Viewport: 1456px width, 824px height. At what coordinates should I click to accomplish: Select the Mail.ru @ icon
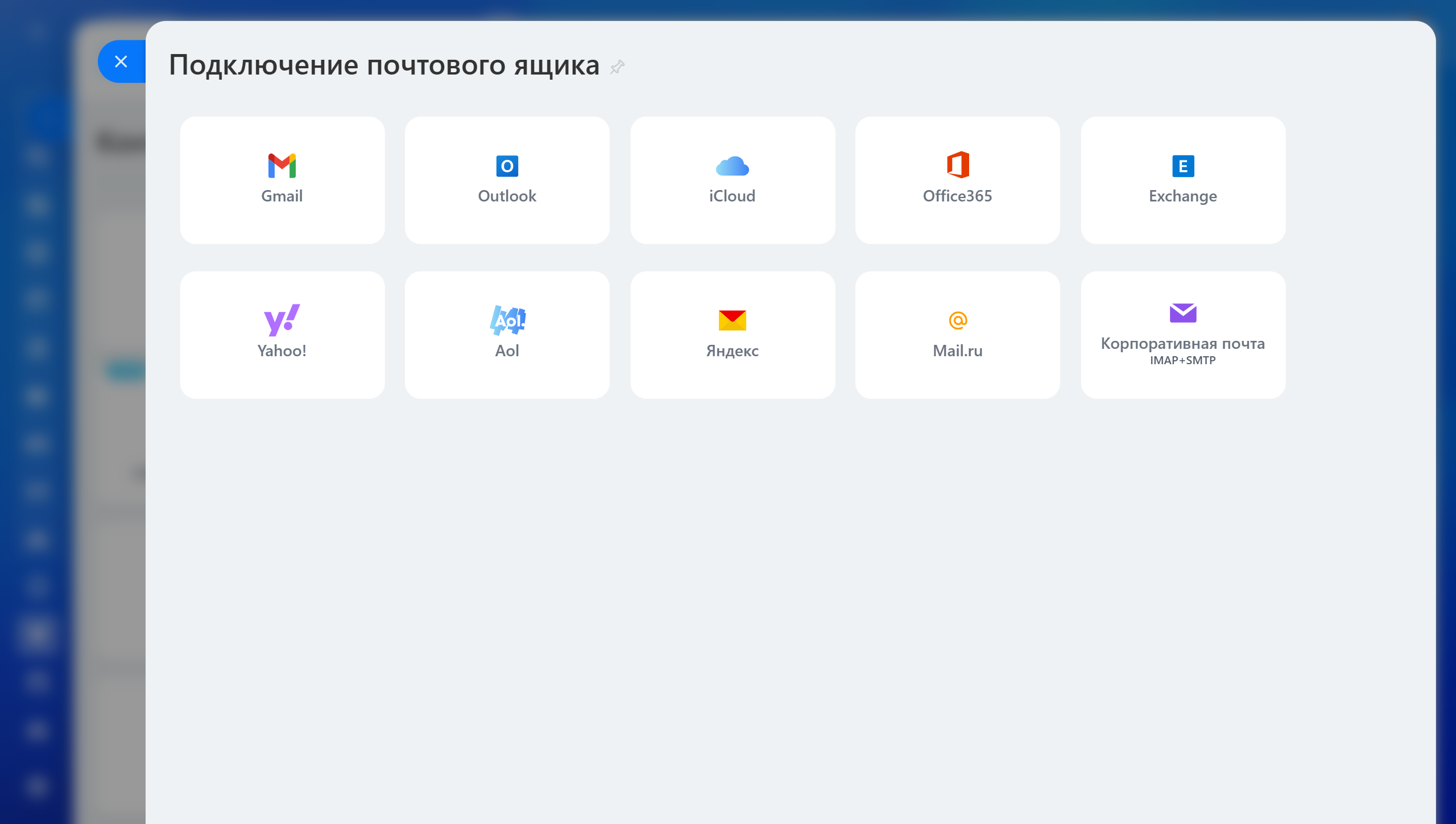tap(958, 320)
